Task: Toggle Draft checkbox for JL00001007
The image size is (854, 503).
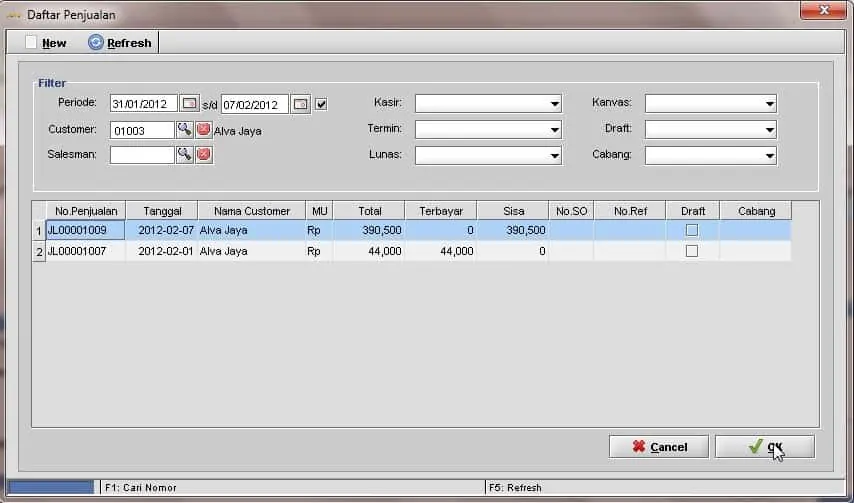Action: click(x=692, y=251)
